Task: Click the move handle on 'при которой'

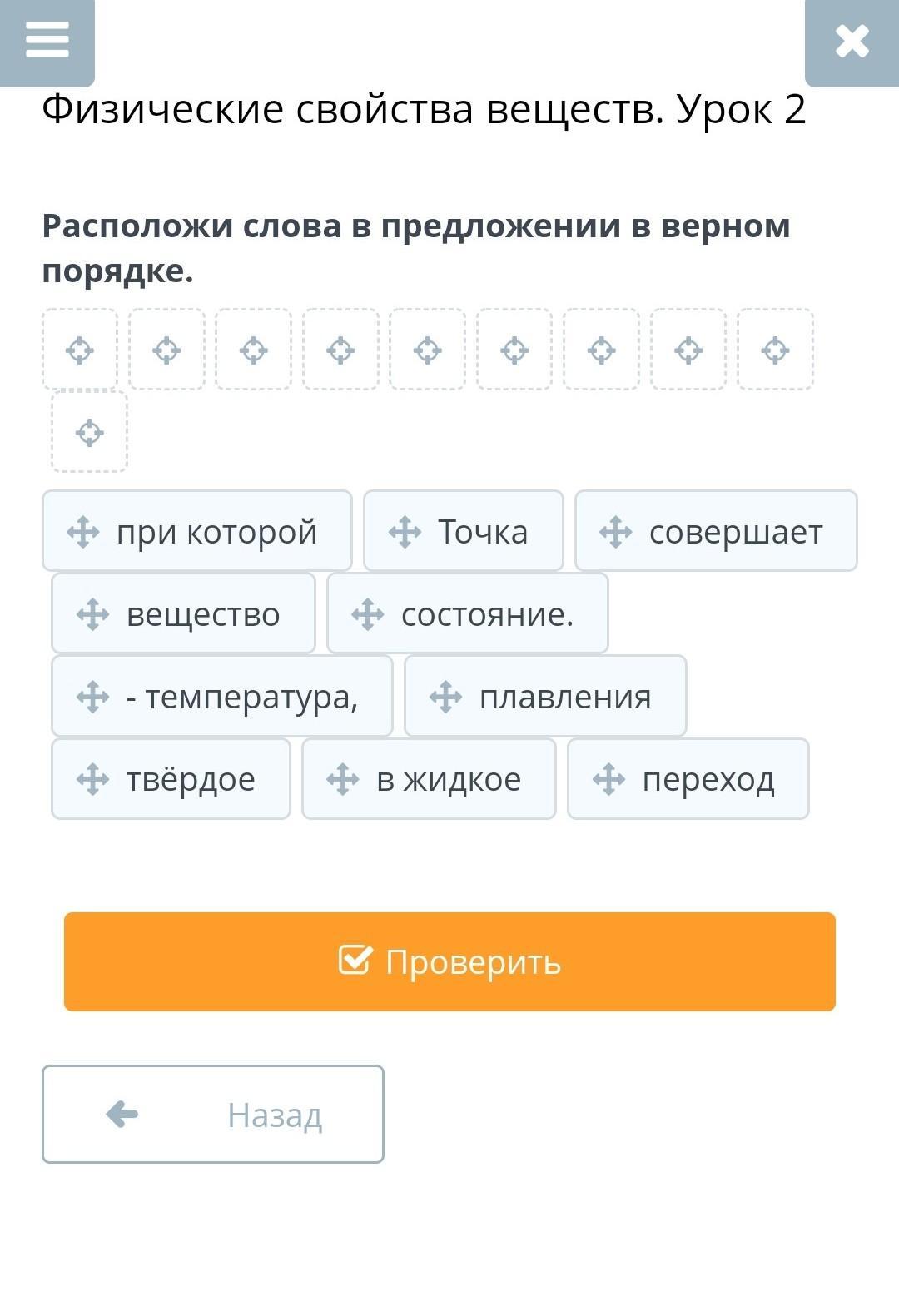Action: click(83, 532)
